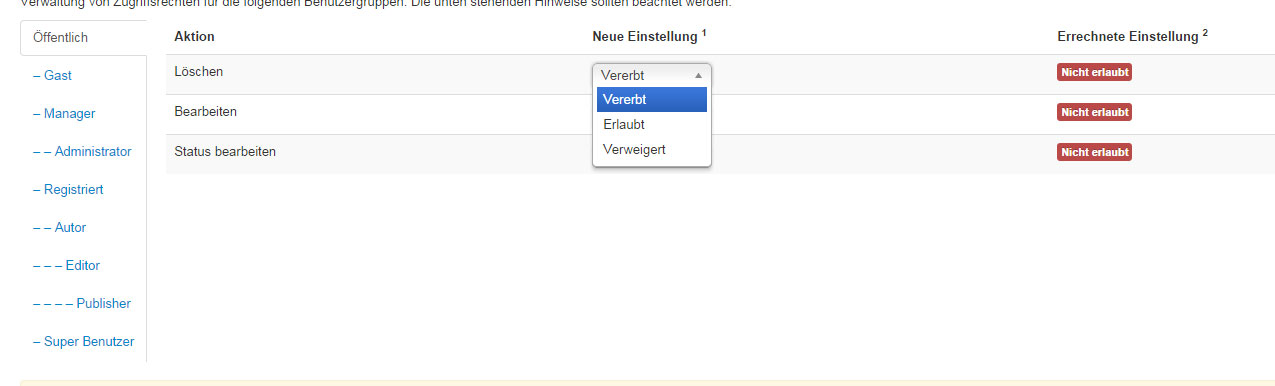The image size is (1275, 386).
Task: Click Nicht erlaubt badge for Status bearbeiten
Action: point(1094,152)
